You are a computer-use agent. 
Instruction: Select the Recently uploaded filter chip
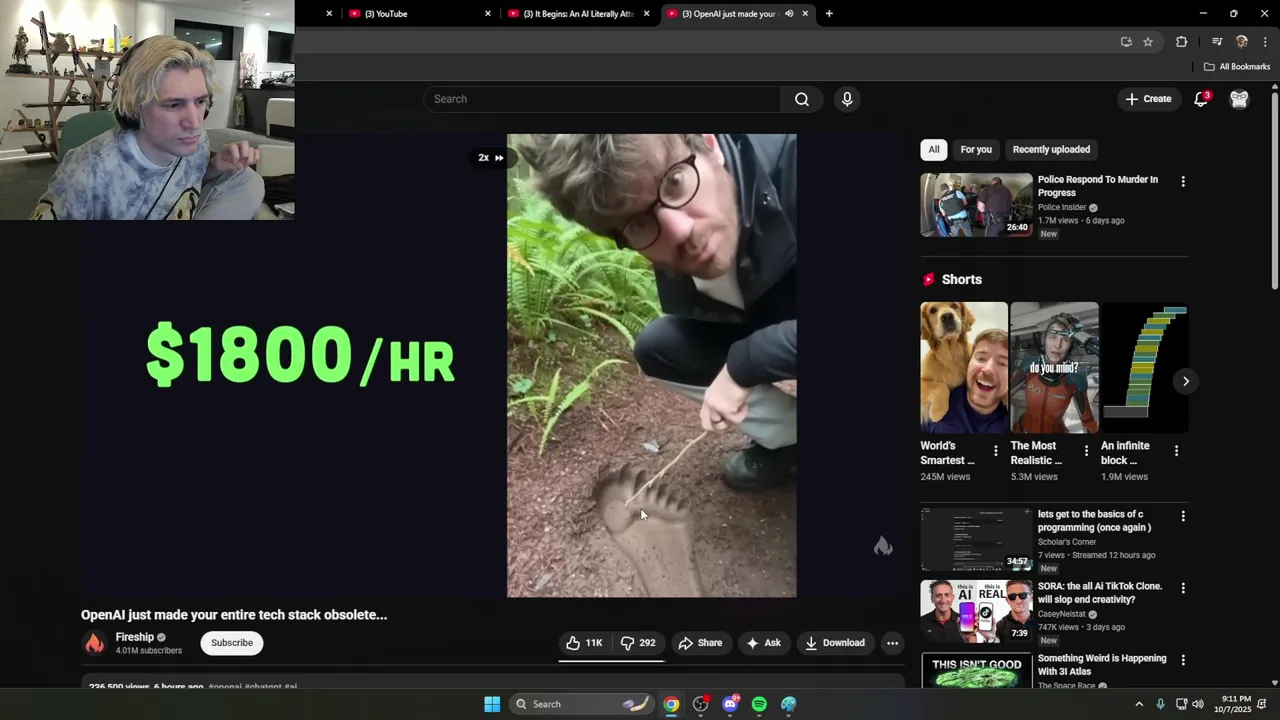point(1051,149)
